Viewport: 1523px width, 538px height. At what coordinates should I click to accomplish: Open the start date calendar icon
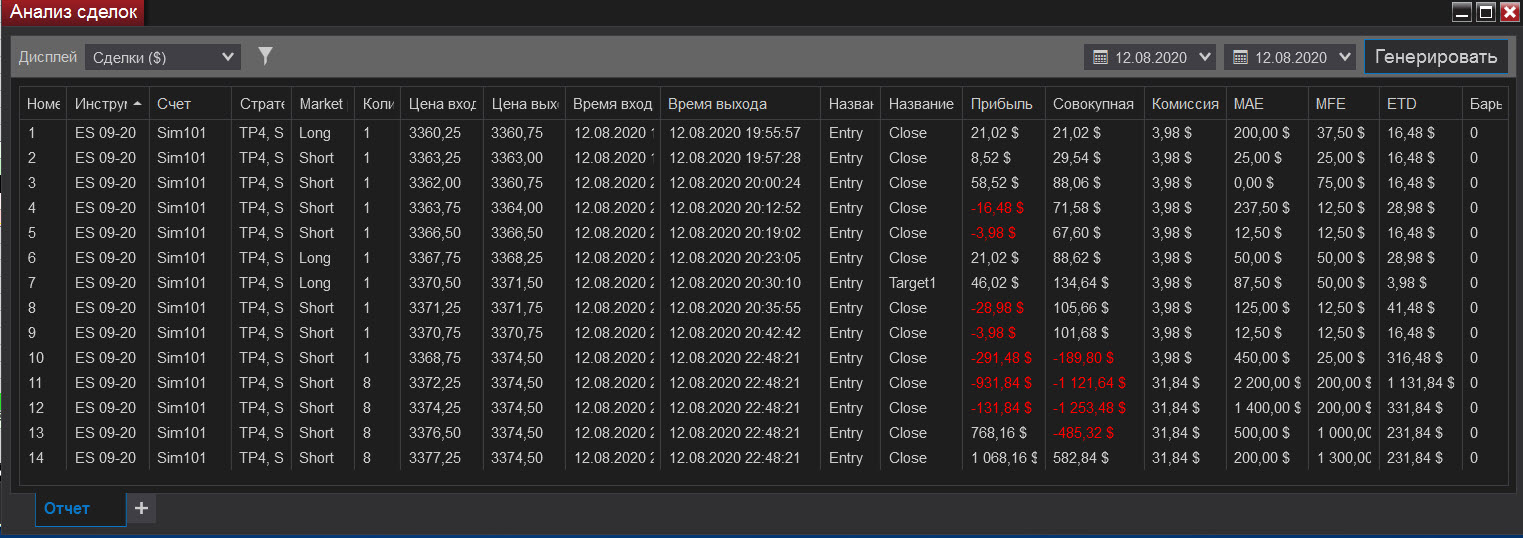1100,57
